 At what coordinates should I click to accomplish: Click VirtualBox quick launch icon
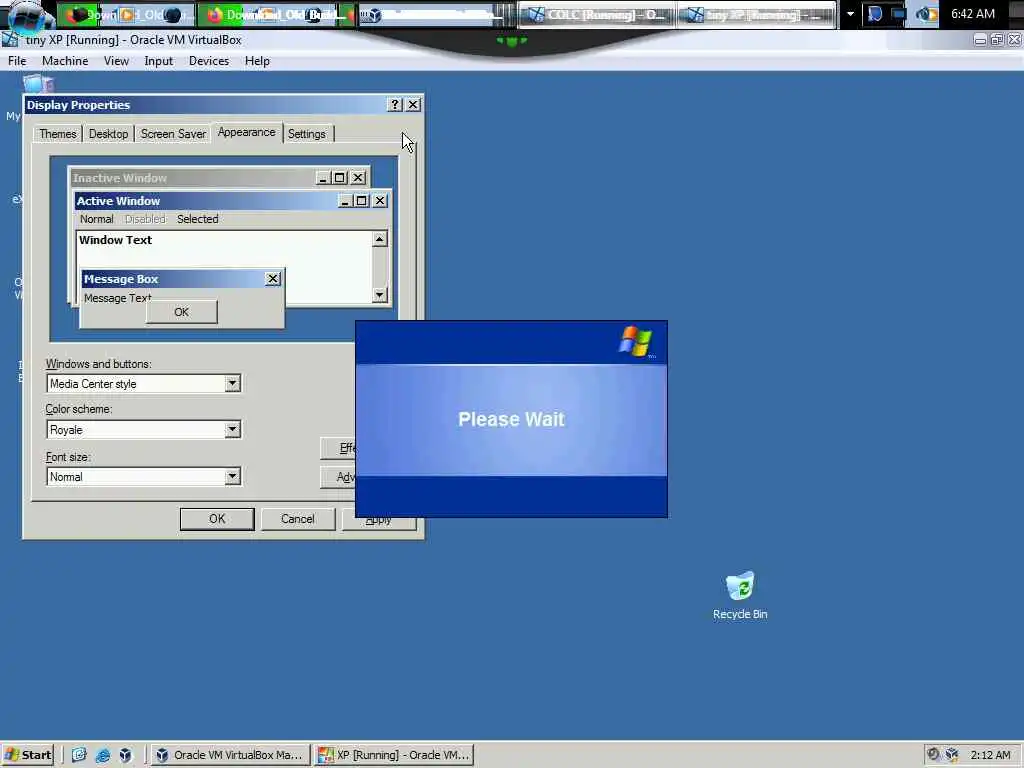[125, 755]
